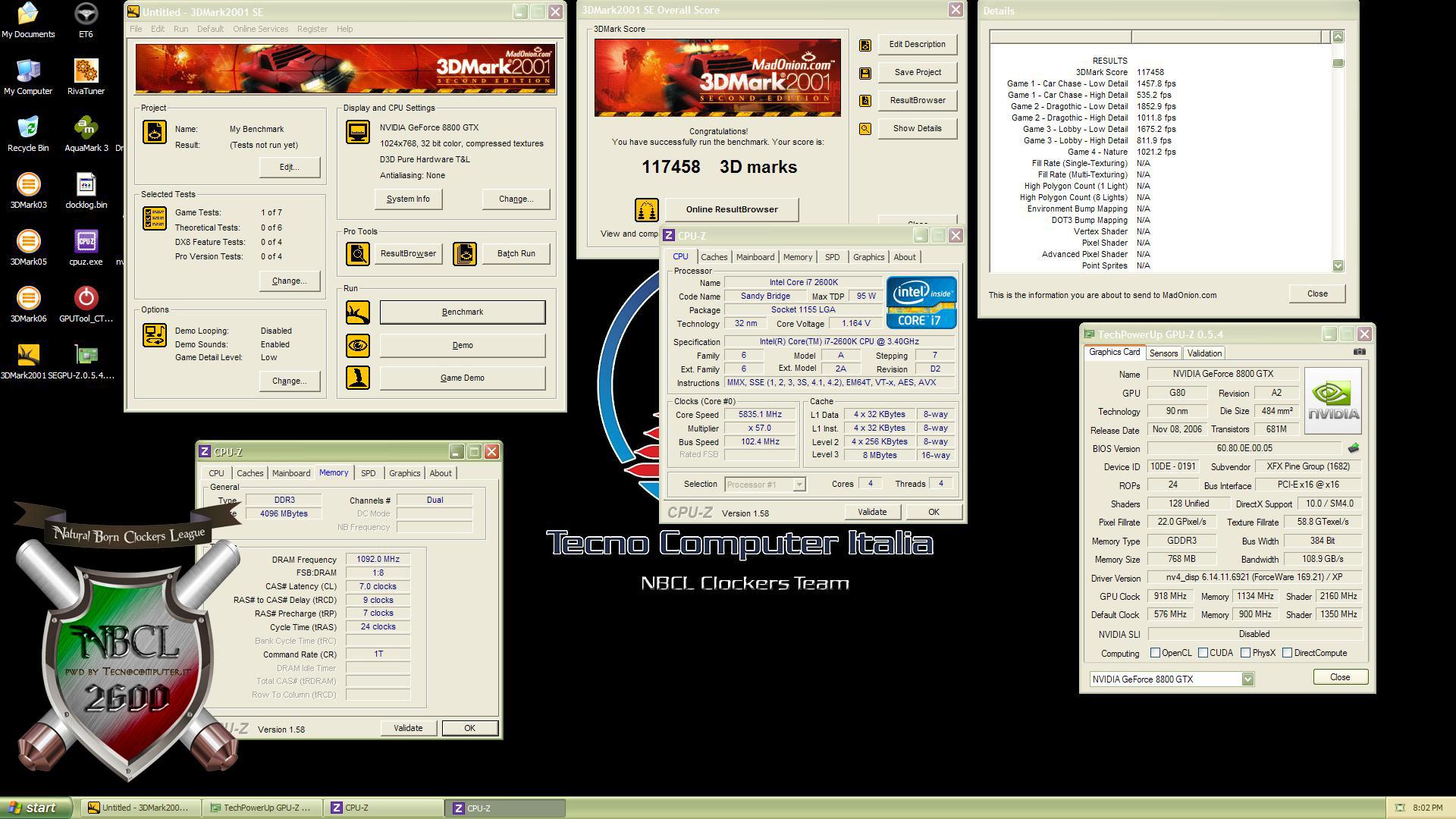
Task: Open the Run menu in 3DMark2001 SE
Action: click(x=180, y=29)
